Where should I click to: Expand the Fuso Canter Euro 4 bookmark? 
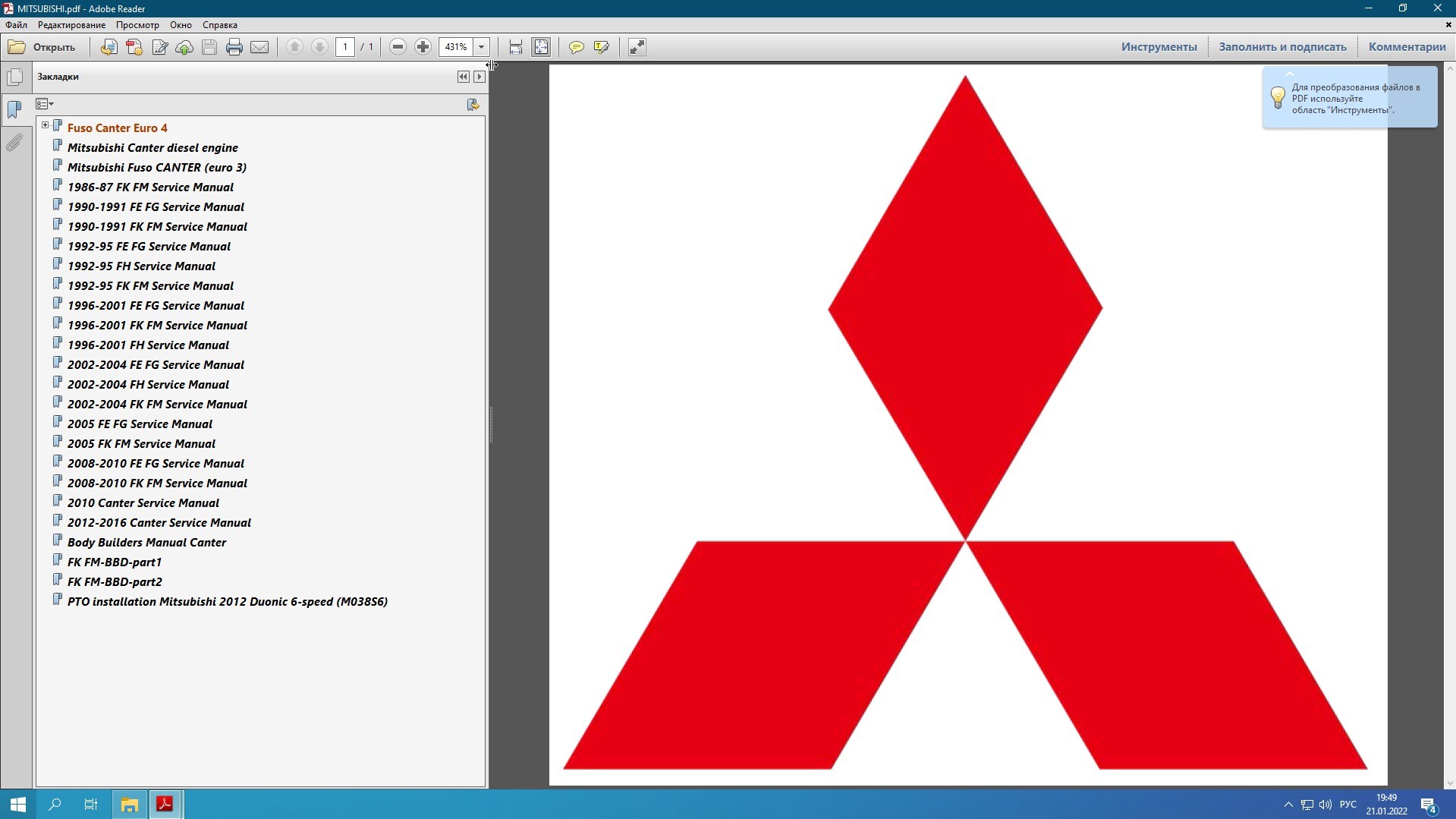pos(45,125)
